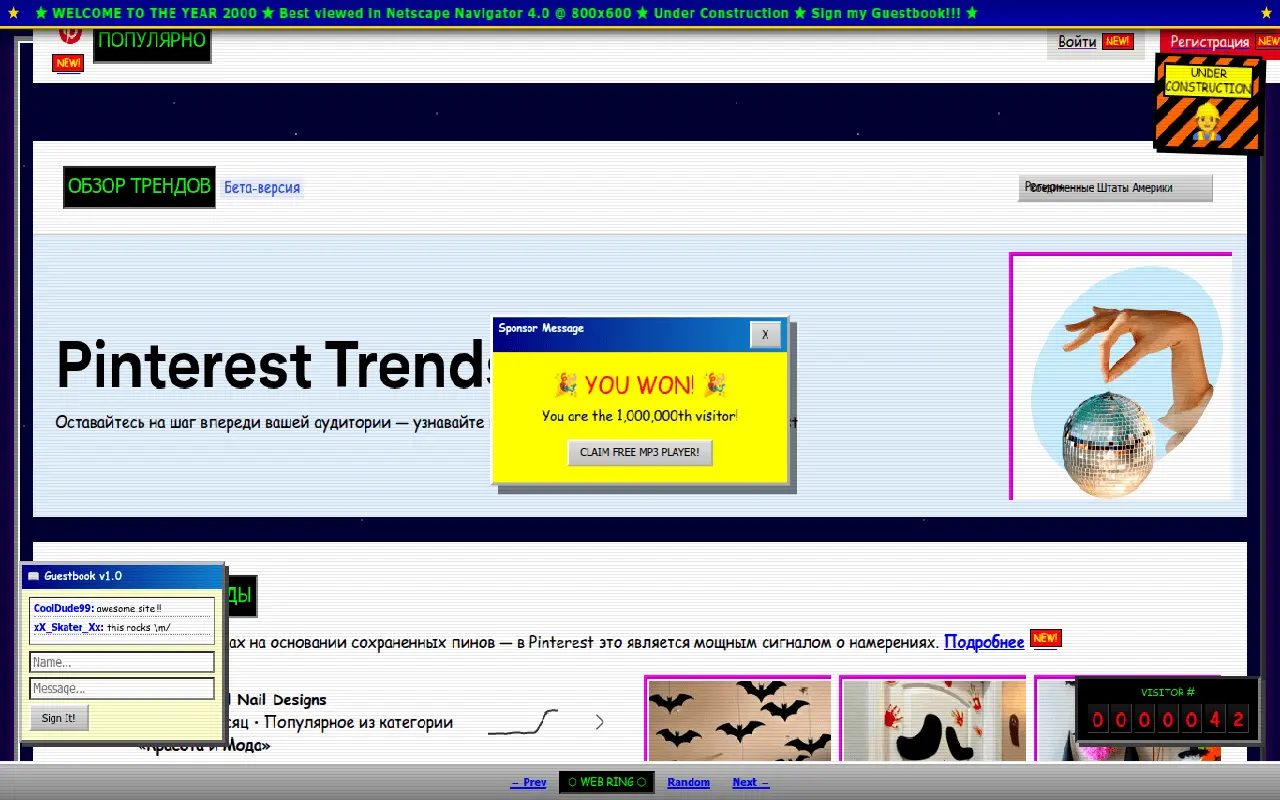This screenshot has height=800, width=1280.
Task: Click the YOU WON! popup heading
Action: pos(640,385)
